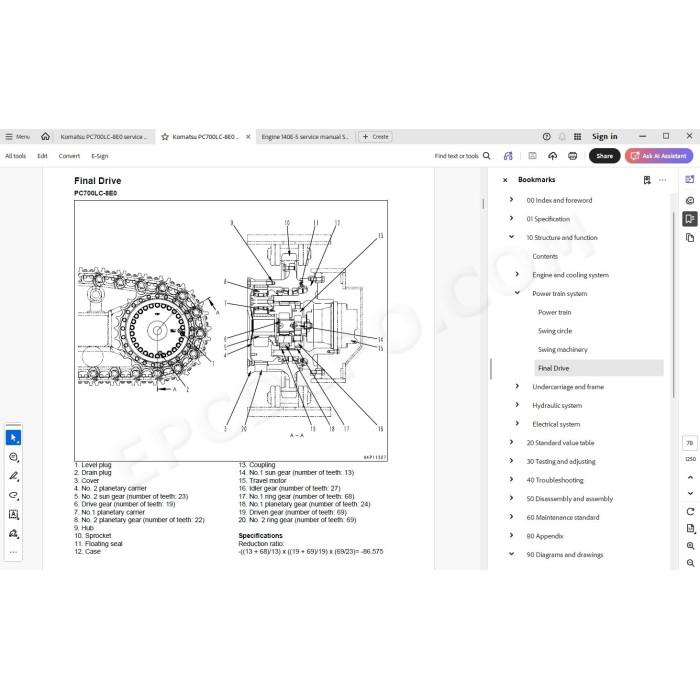Image resolution: width=700 pixels, height=700 pixels.
Task: Click Sign in
Action: [604, 137]
